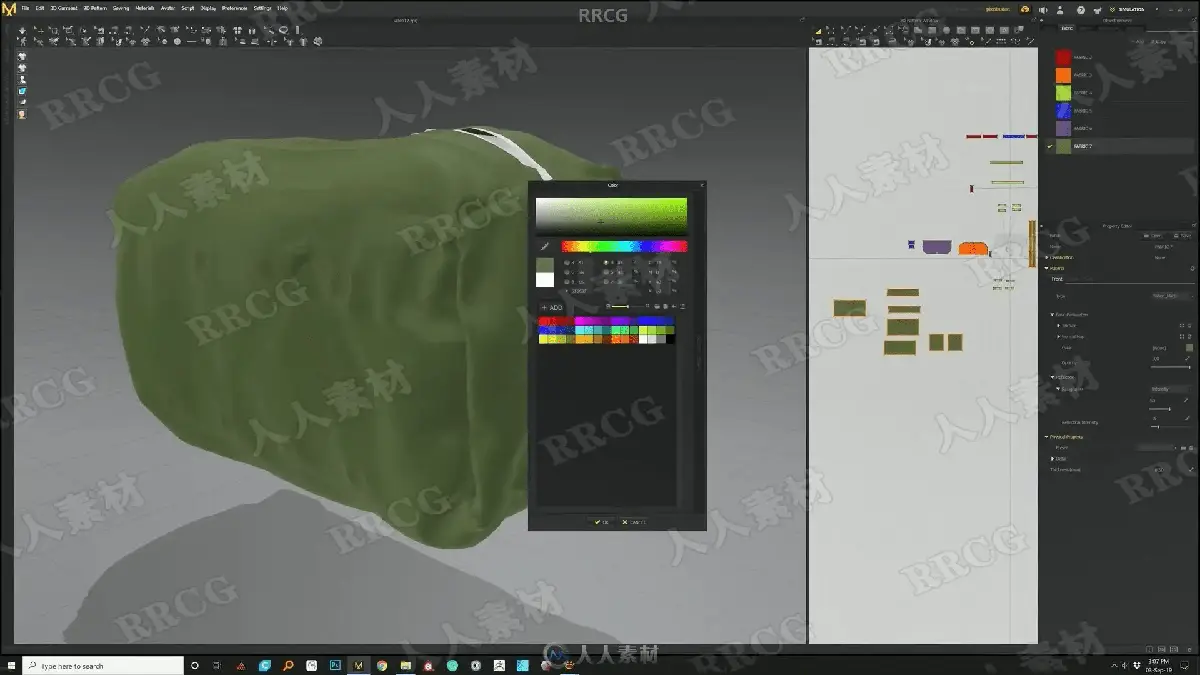Screen dimensions: 1200x675
Task: Open Chrome from the taskbar
Action: [381, 665]
